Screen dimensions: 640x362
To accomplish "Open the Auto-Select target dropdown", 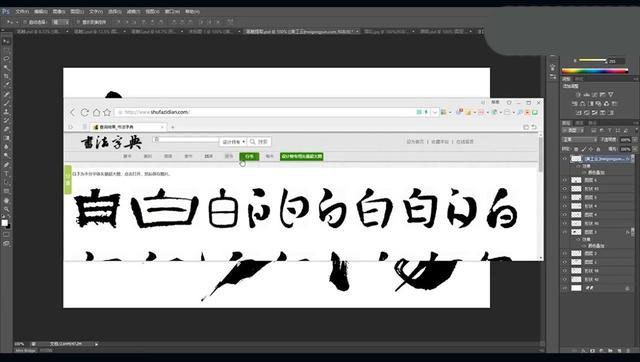I will [60, 22].
